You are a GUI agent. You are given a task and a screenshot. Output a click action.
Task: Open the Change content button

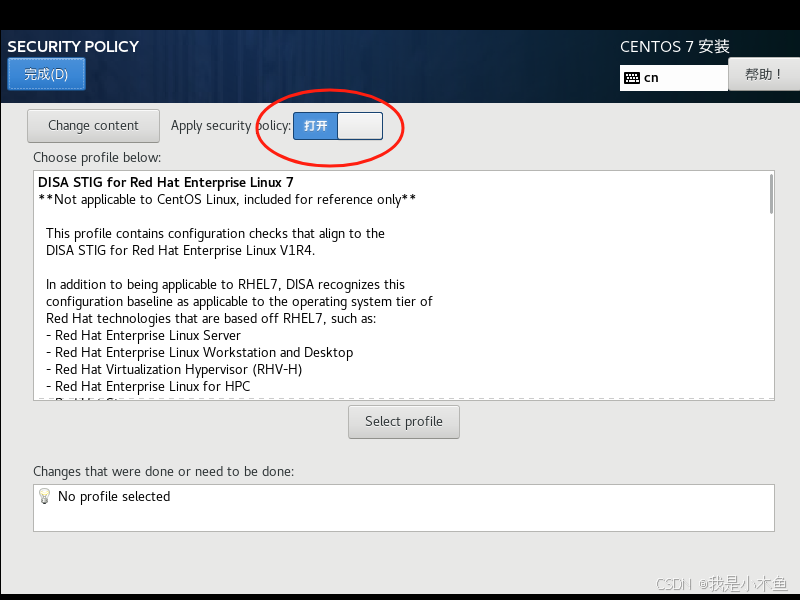tap(93, 126)
